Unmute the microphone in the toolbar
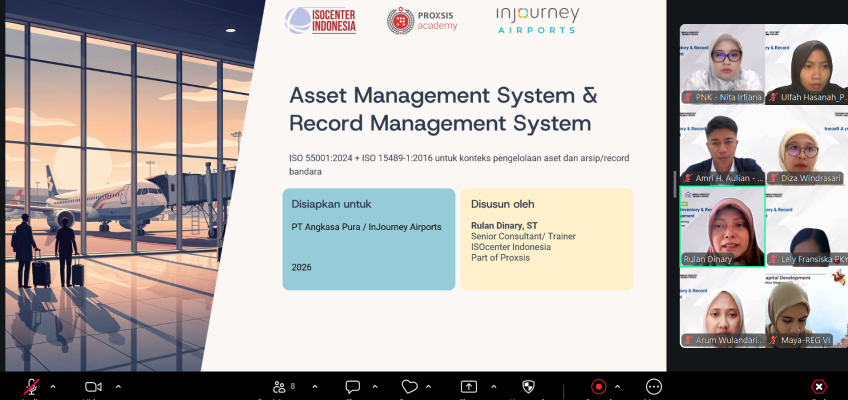This screenshot has width=848, height=400. pos(31,387)
